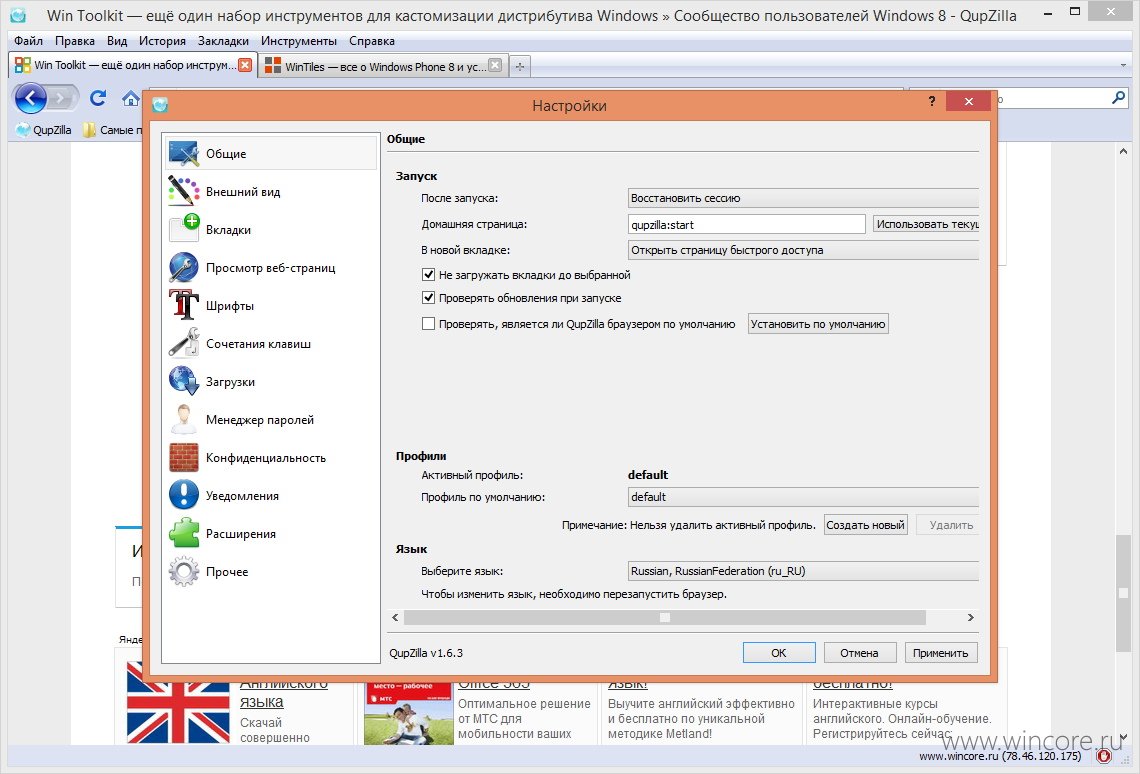Open the В новой вкладке dropdown
This screenshot has width=1140, height=774.
click(x=803, y=250)
